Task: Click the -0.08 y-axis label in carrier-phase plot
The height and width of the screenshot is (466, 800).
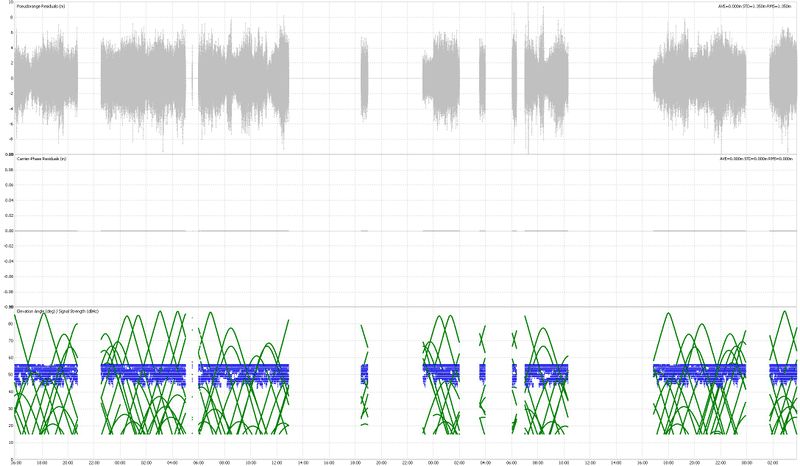Action: click(x=8, y=292)
